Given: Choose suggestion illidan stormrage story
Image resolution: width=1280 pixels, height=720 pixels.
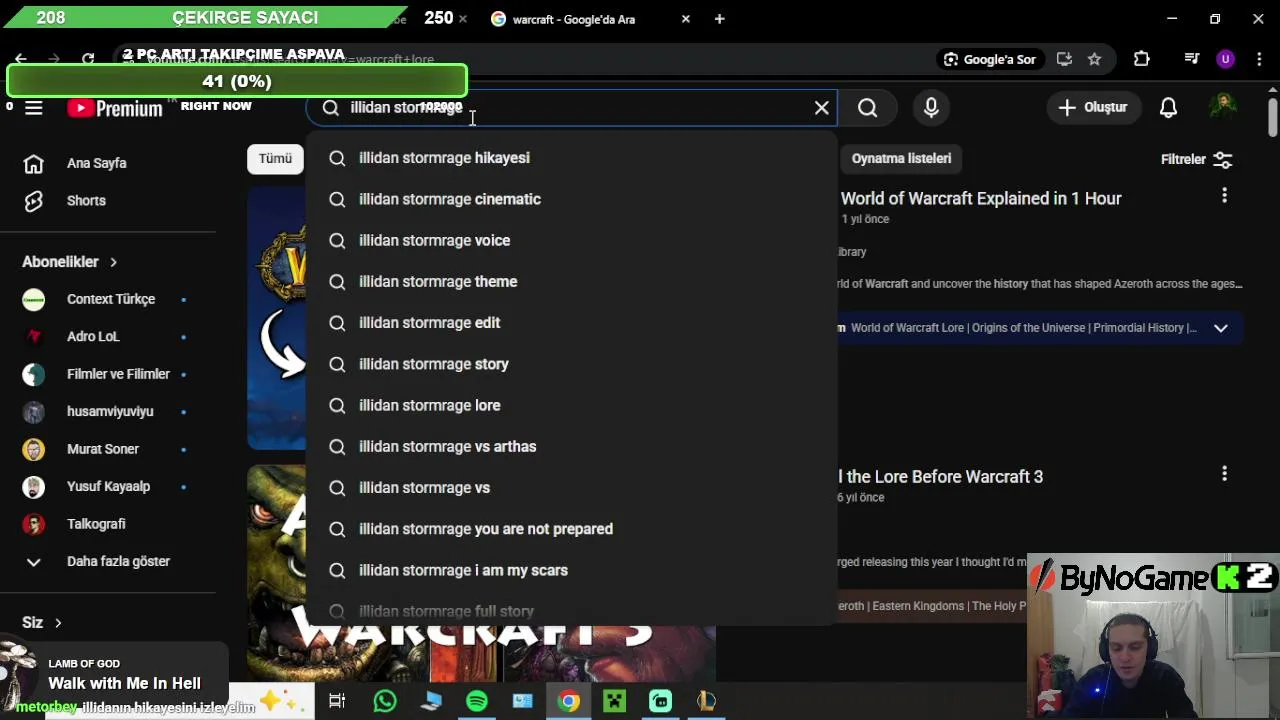Looking at the screenshot, I should pyautogui.click(x=571, y=364).
